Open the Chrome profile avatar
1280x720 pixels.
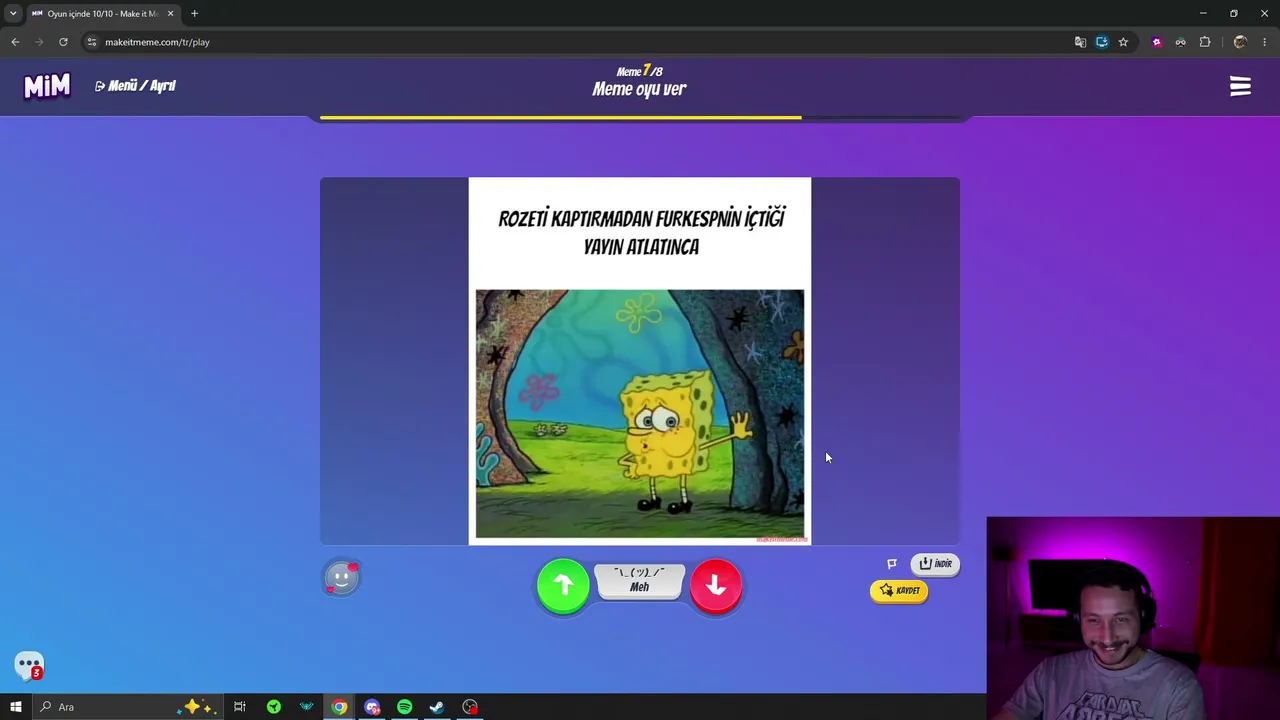pos(1240,42)
